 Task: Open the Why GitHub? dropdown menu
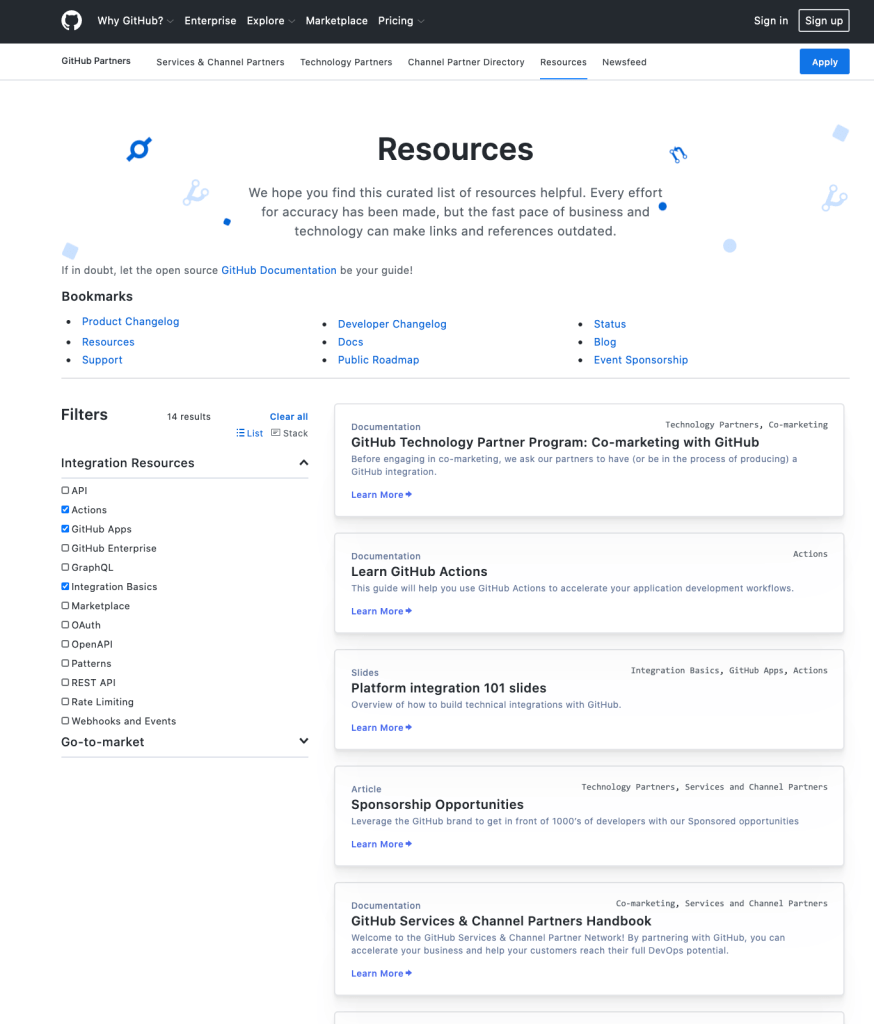(135, 21)
